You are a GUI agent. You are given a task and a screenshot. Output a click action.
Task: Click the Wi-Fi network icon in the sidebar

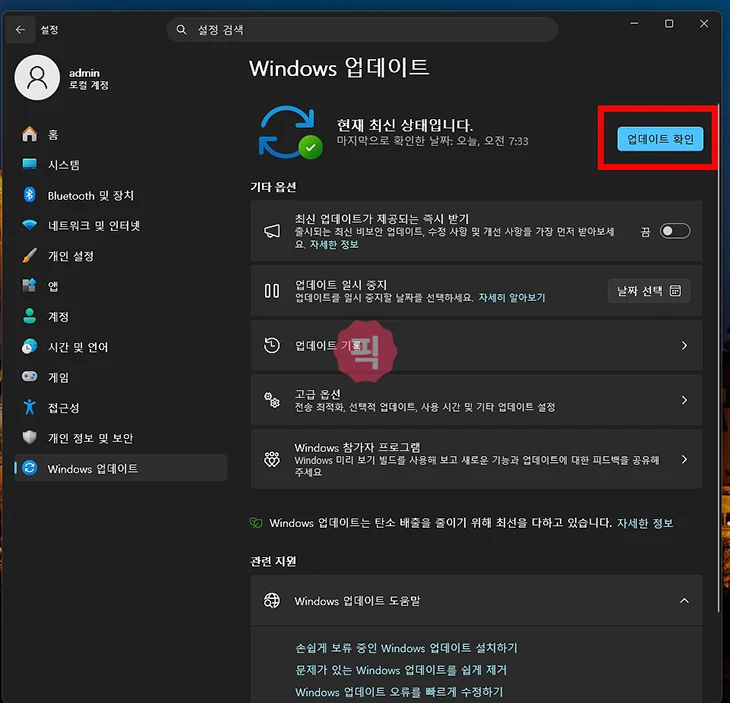click(29, 225)
